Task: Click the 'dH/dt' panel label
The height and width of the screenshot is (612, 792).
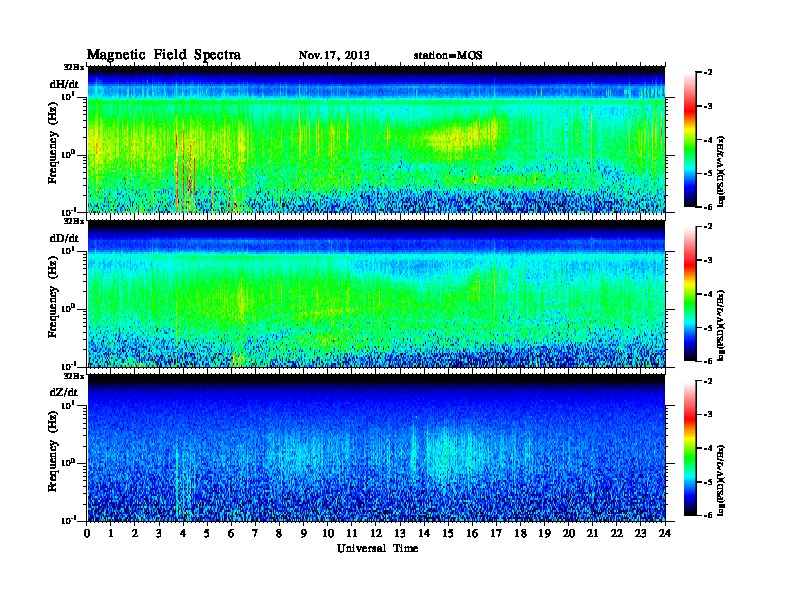Action: (x=64, y=84)
